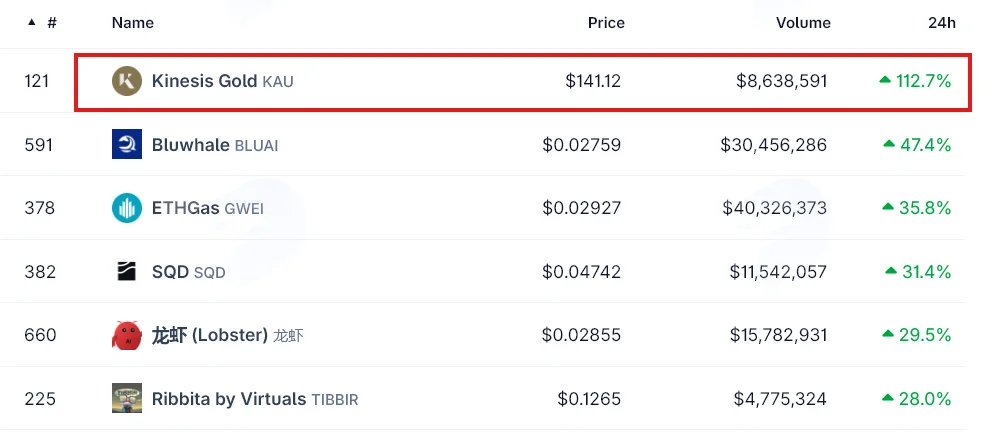Click the SQD black square logo
This screenshot has height=433, width=995.
127,271
